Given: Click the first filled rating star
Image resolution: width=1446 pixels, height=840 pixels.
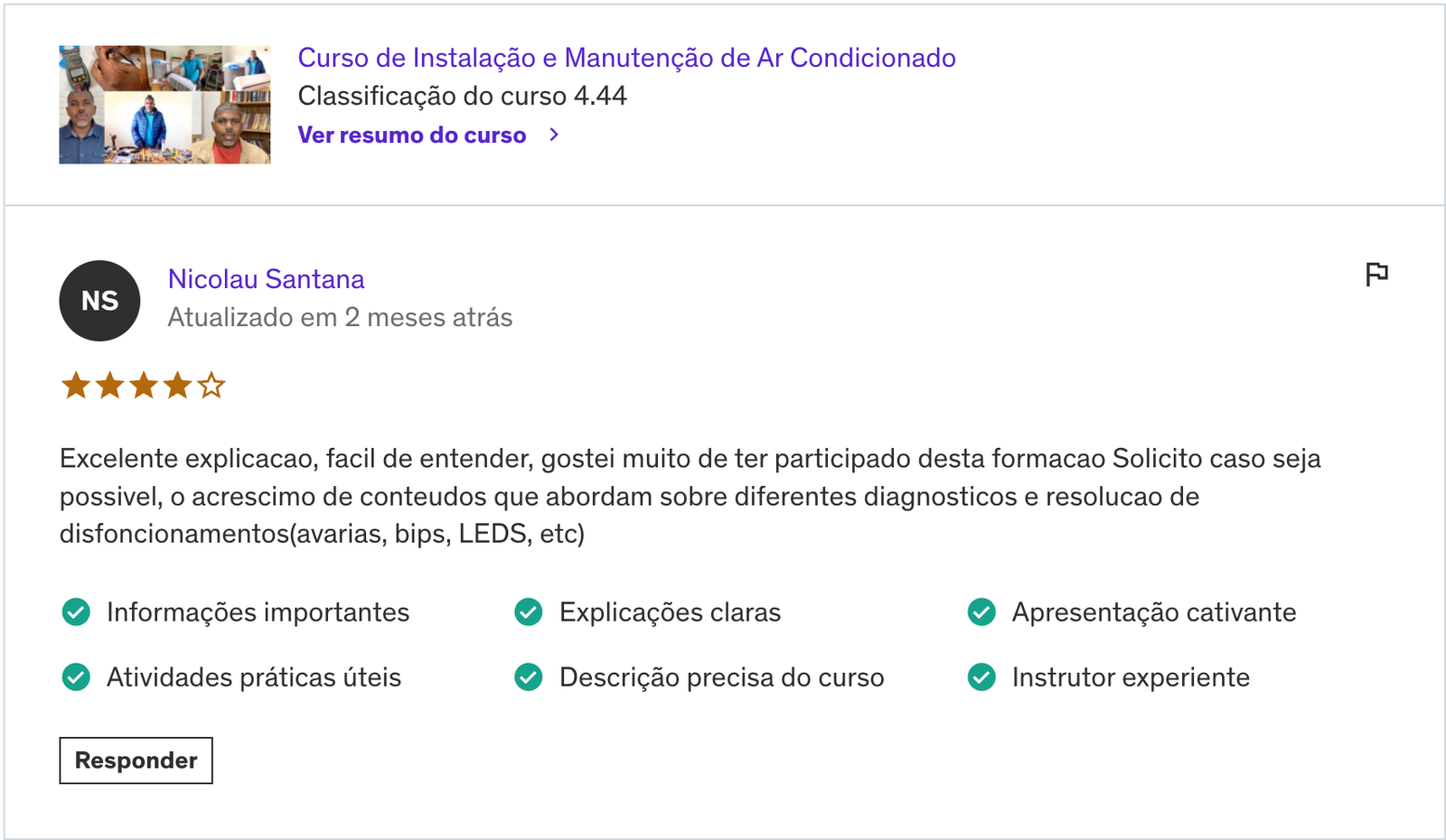Looking at the screenshot, I should pos(76,386).
